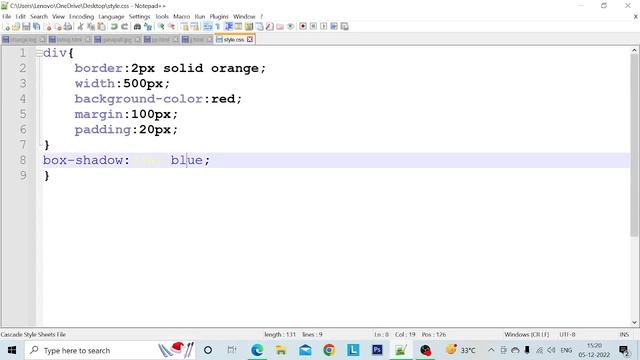Open Photoshop from the taskbar
The height and width of the screenshot is (360, 640).
coord(377,350)
